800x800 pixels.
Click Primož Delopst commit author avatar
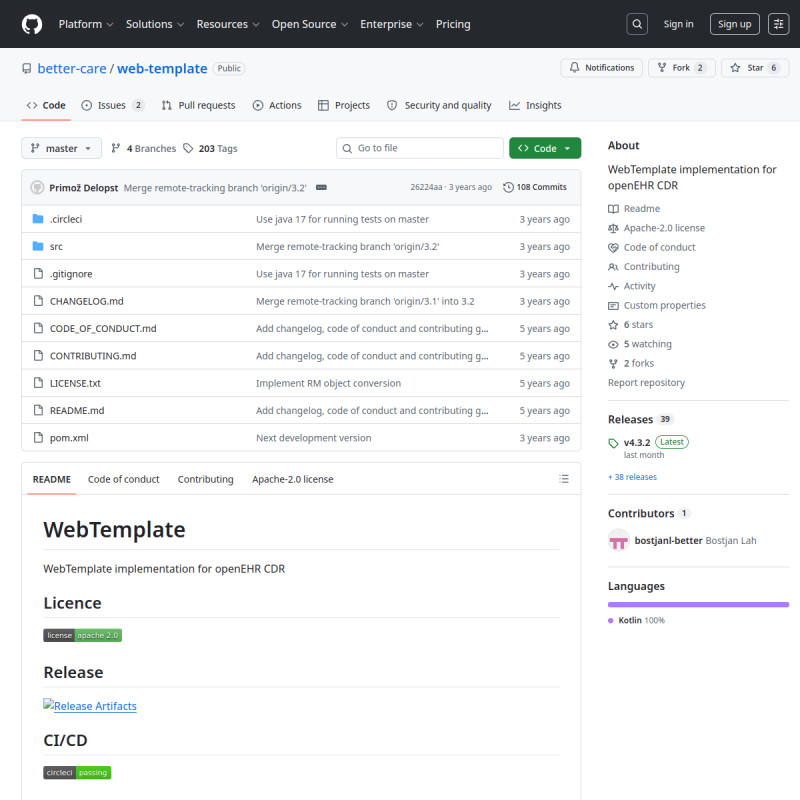(37, 187)
